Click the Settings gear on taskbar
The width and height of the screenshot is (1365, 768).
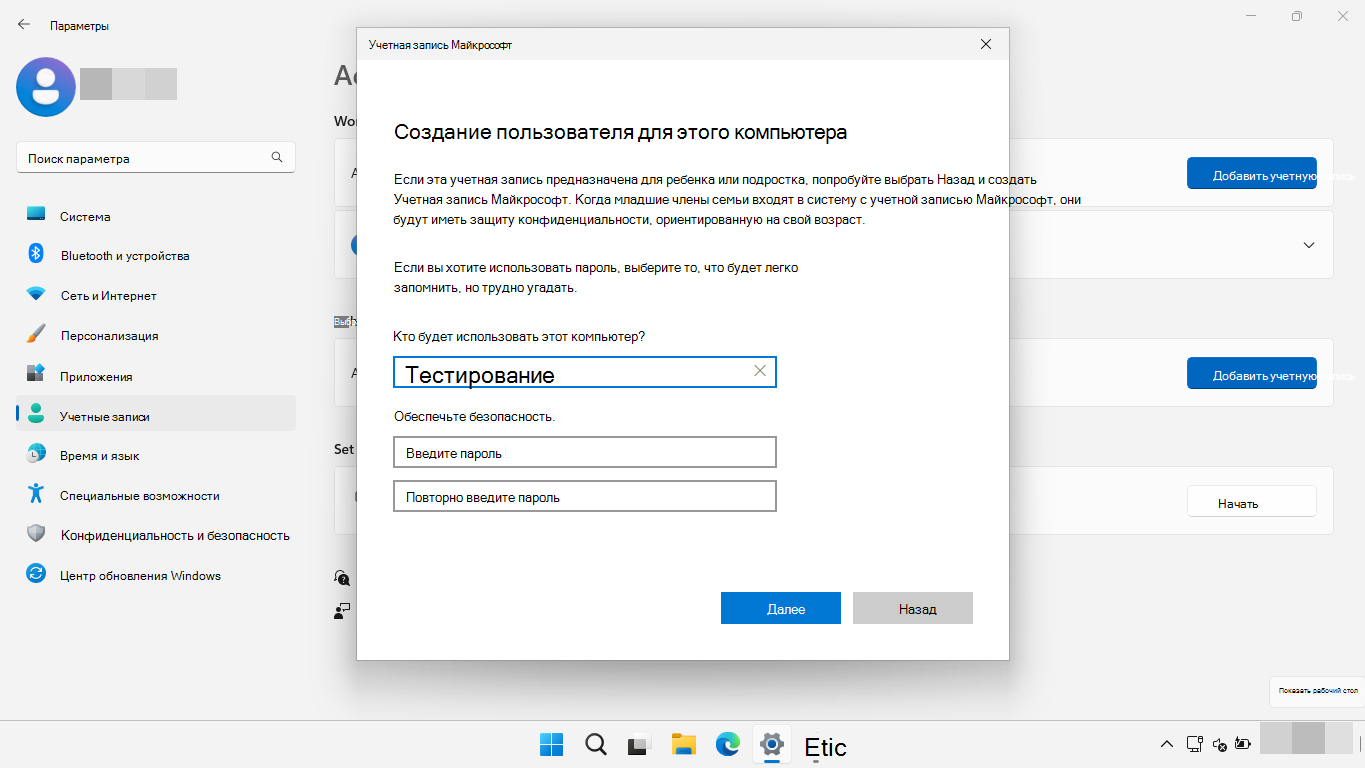pos(771,745)
